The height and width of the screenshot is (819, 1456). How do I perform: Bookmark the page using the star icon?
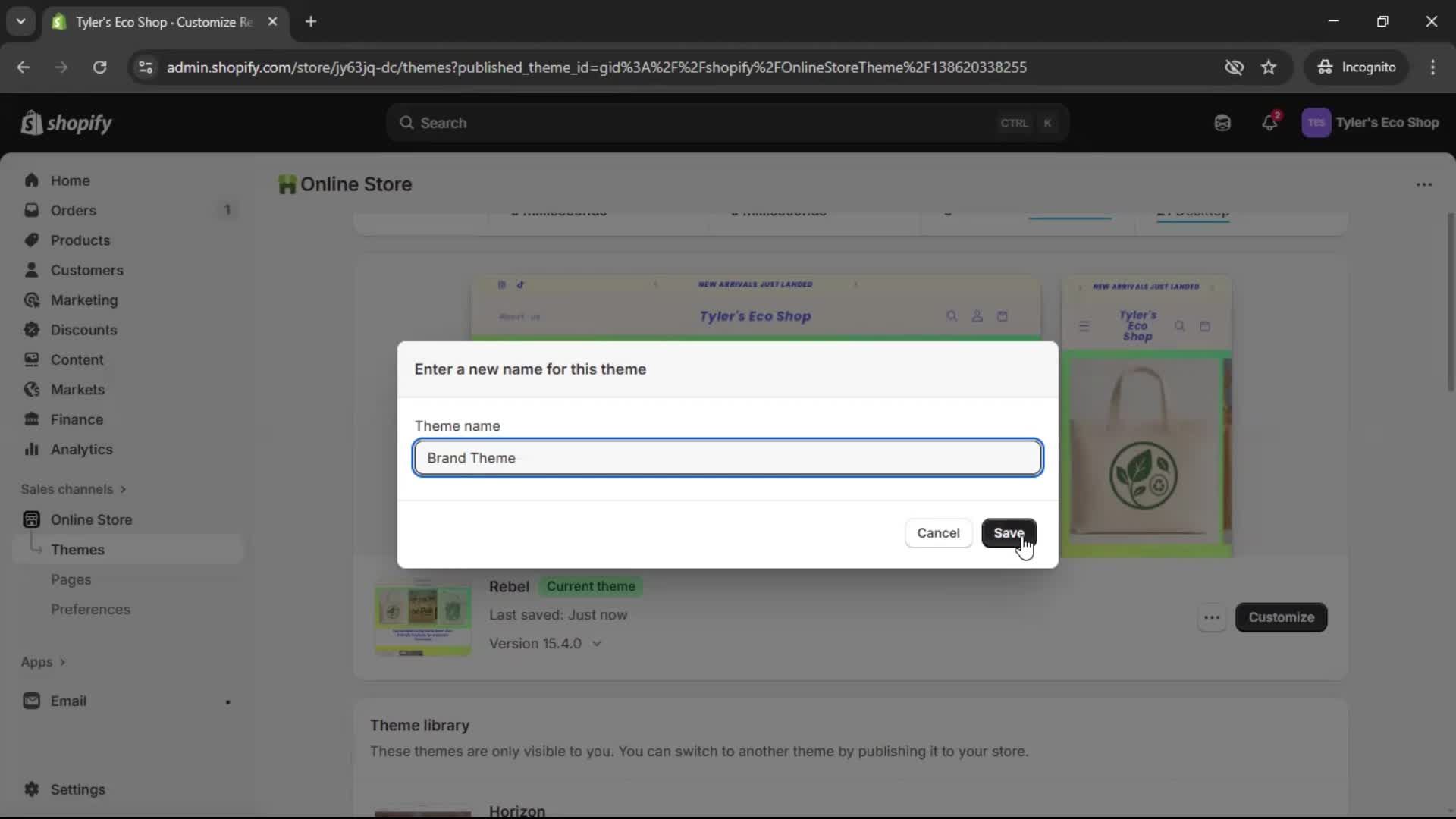pyautogui.click(x=1269, y=67)
